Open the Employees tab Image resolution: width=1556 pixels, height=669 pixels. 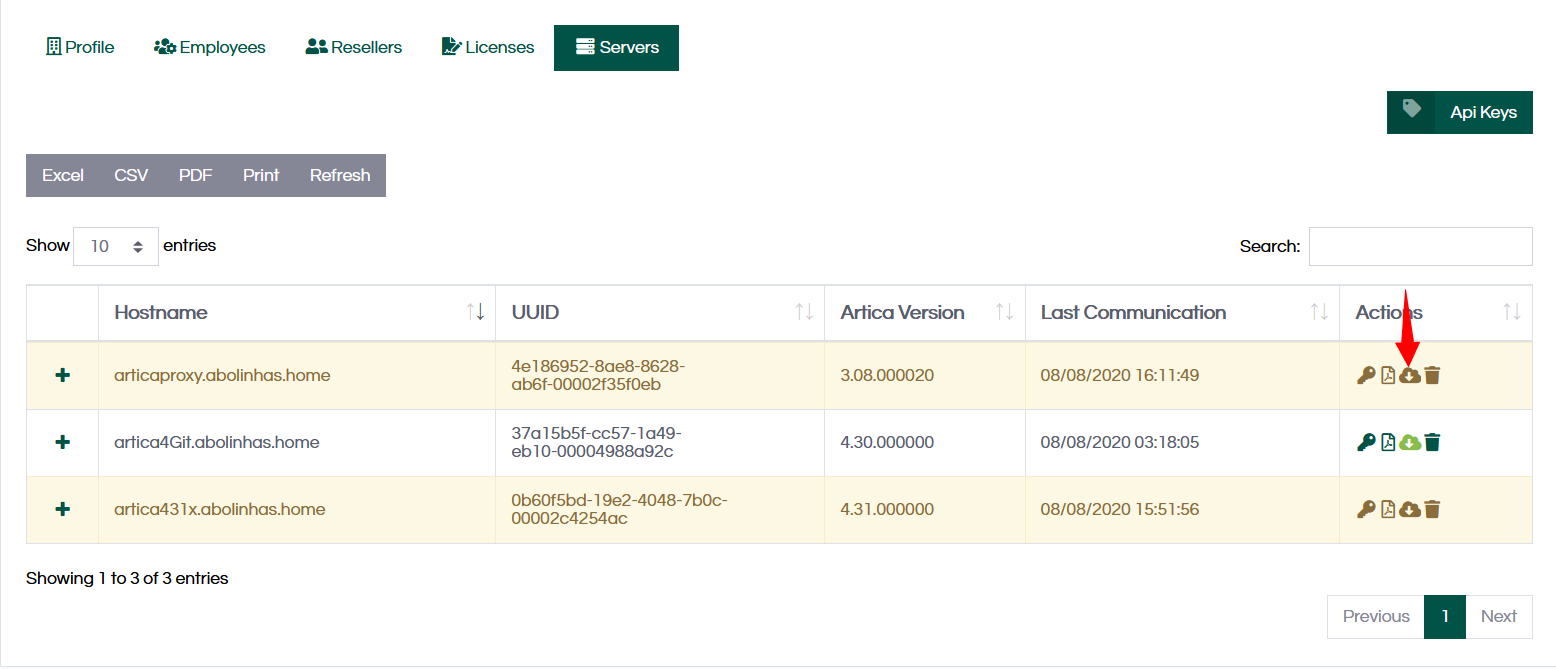pyautogui.click(x=210, y=48)
